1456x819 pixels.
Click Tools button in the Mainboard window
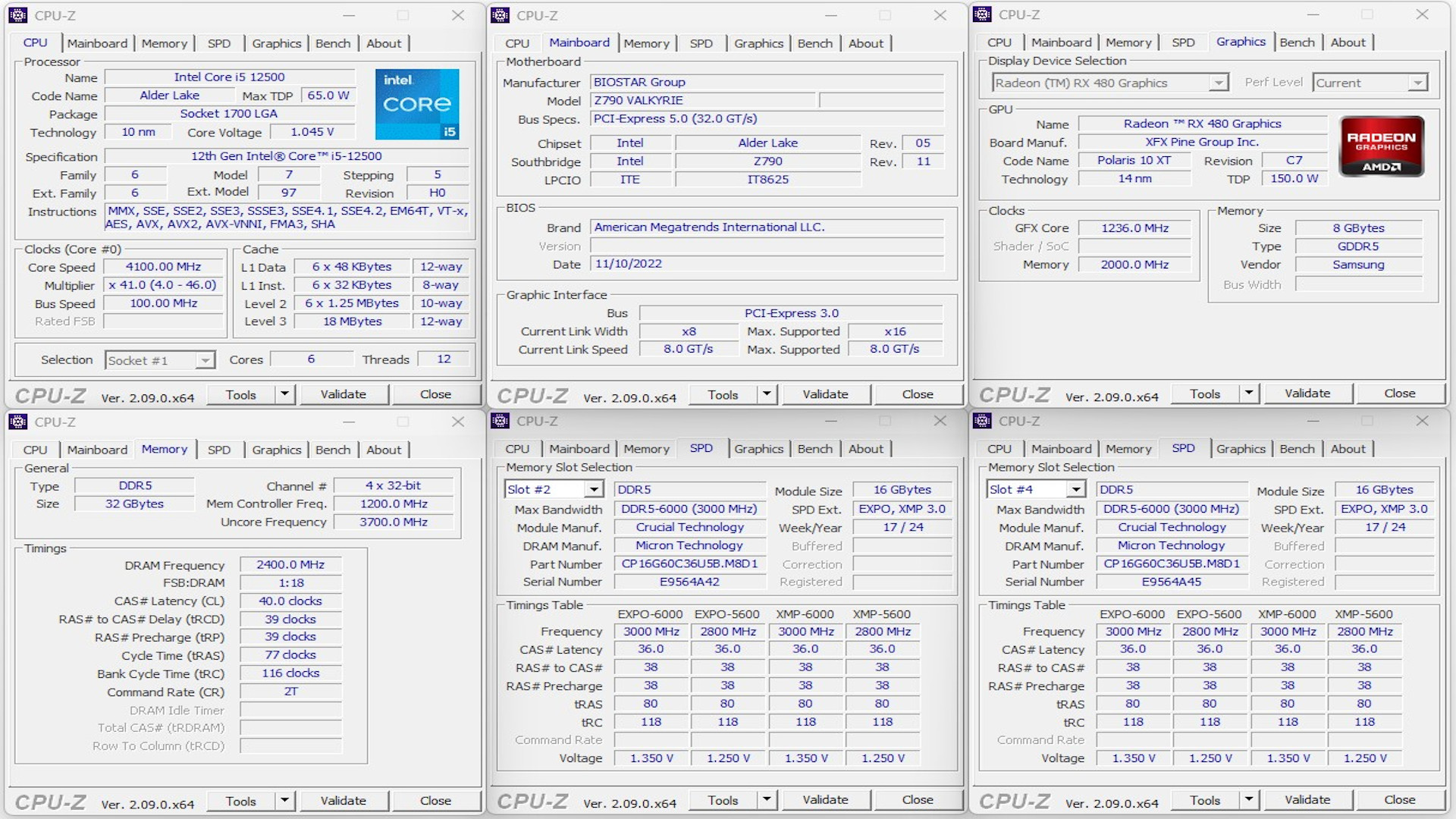723,394
